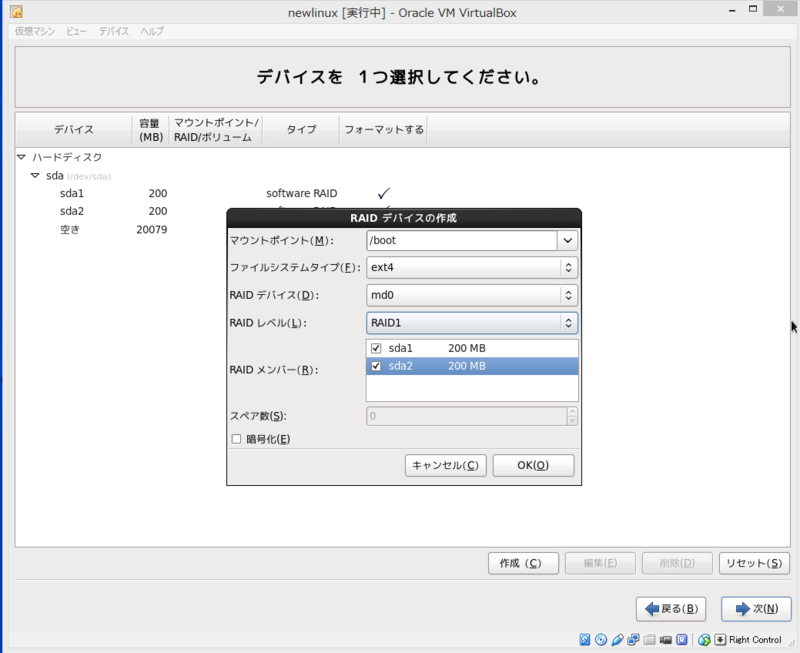The image size is (800, 653).
Task: Open the RAID device md0 dropdown
Action: coord(472,295)
